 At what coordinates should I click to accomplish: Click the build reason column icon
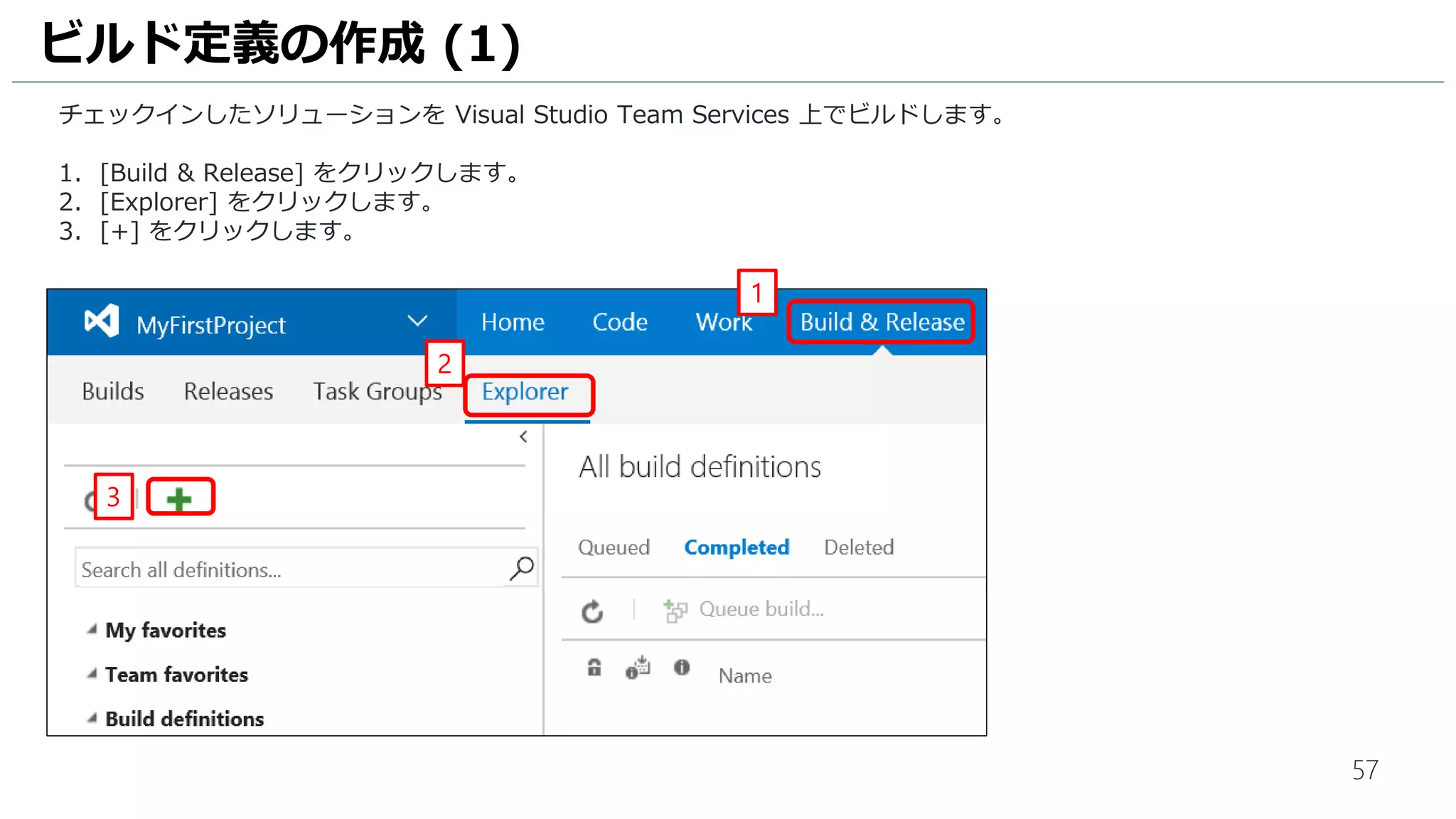click(638, 668)
